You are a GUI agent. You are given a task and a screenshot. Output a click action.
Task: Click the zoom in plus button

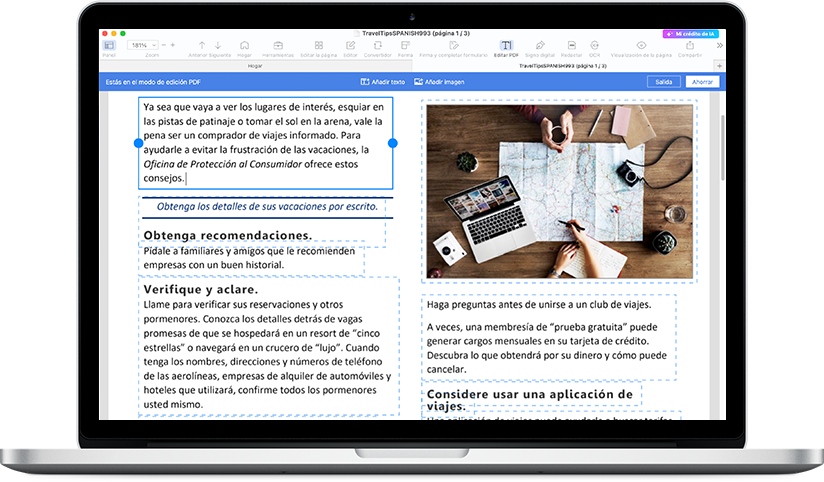(172, 45)
